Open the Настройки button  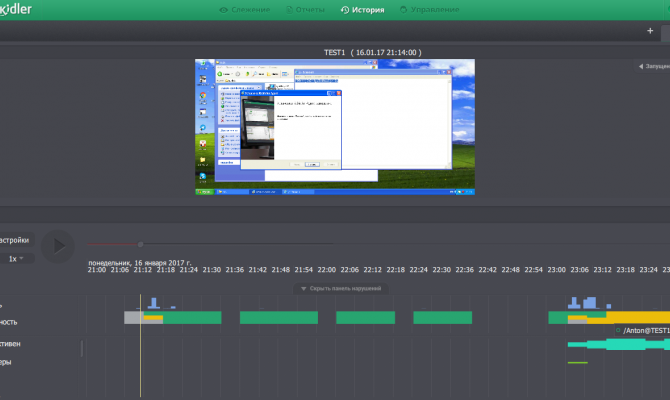15,240
